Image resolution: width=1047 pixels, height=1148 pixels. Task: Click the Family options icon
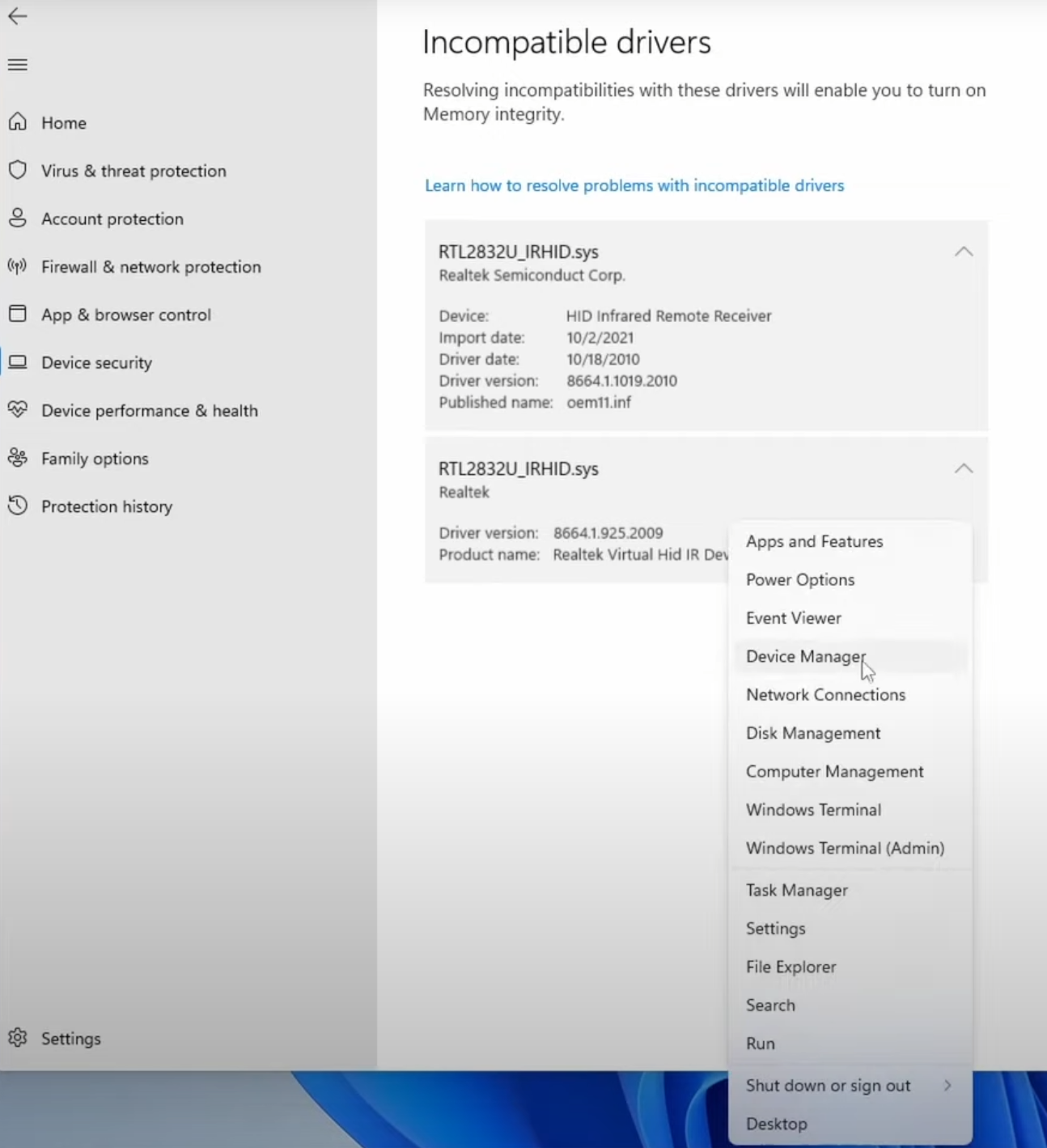point(18,458)
